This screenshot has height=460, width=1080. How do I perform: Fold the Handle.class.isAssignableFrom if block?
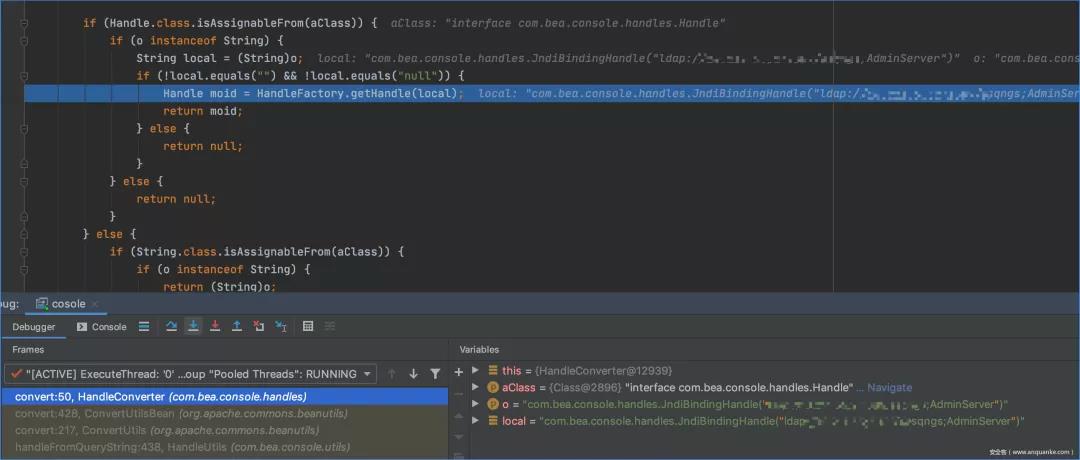[x=24, y=23]
